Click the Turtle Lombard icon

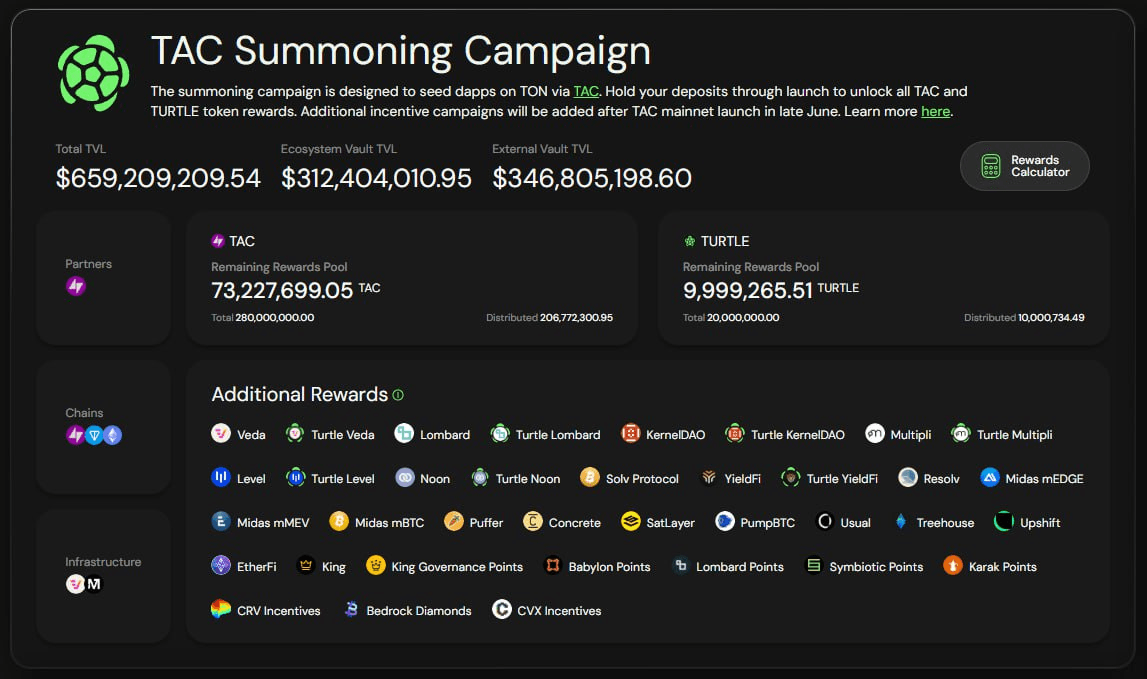click(x=500, y=434)
